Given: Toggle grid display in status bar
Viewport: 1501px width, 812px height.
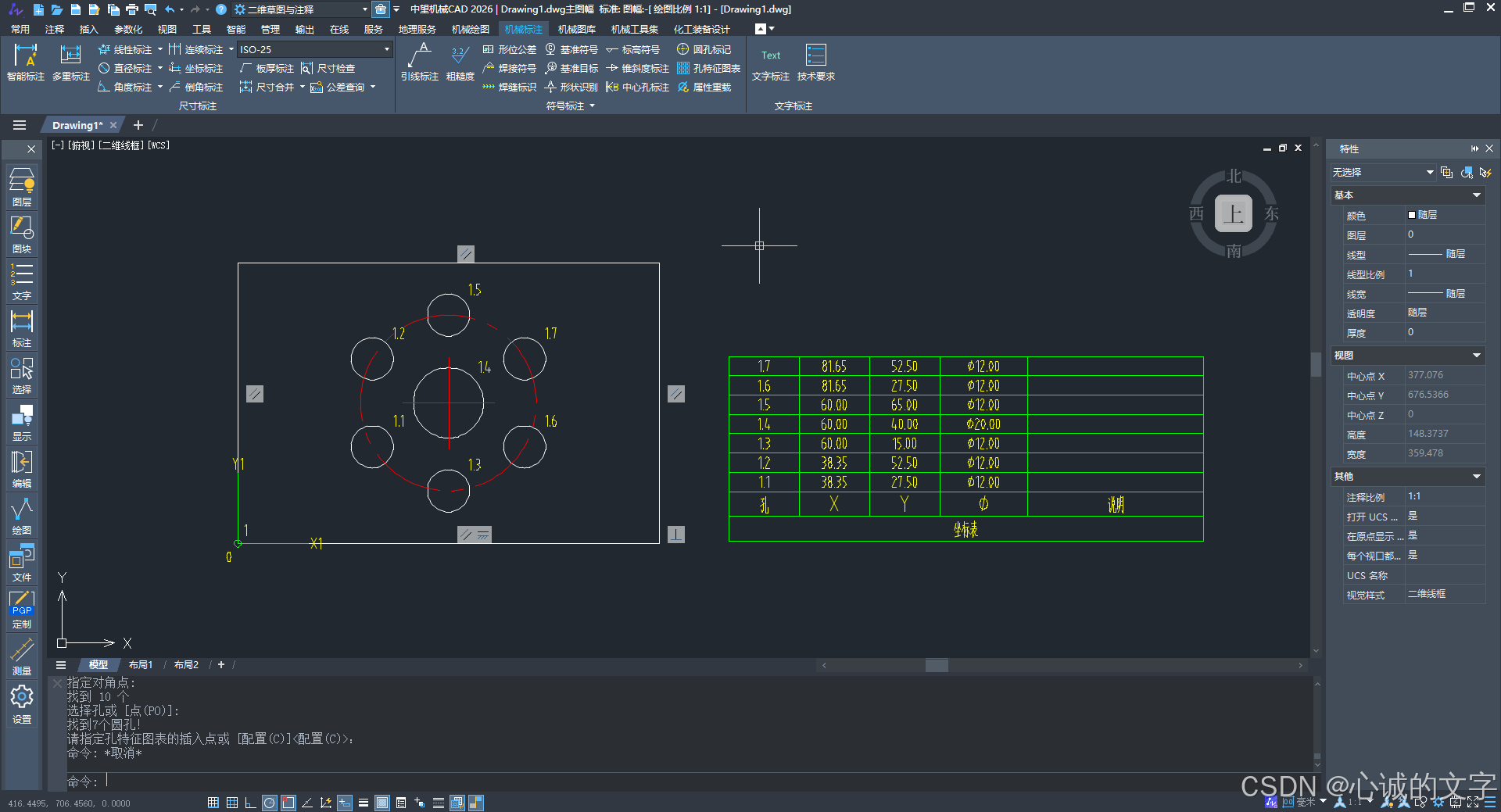Looking at the screenshot, I should pos(231,803).
